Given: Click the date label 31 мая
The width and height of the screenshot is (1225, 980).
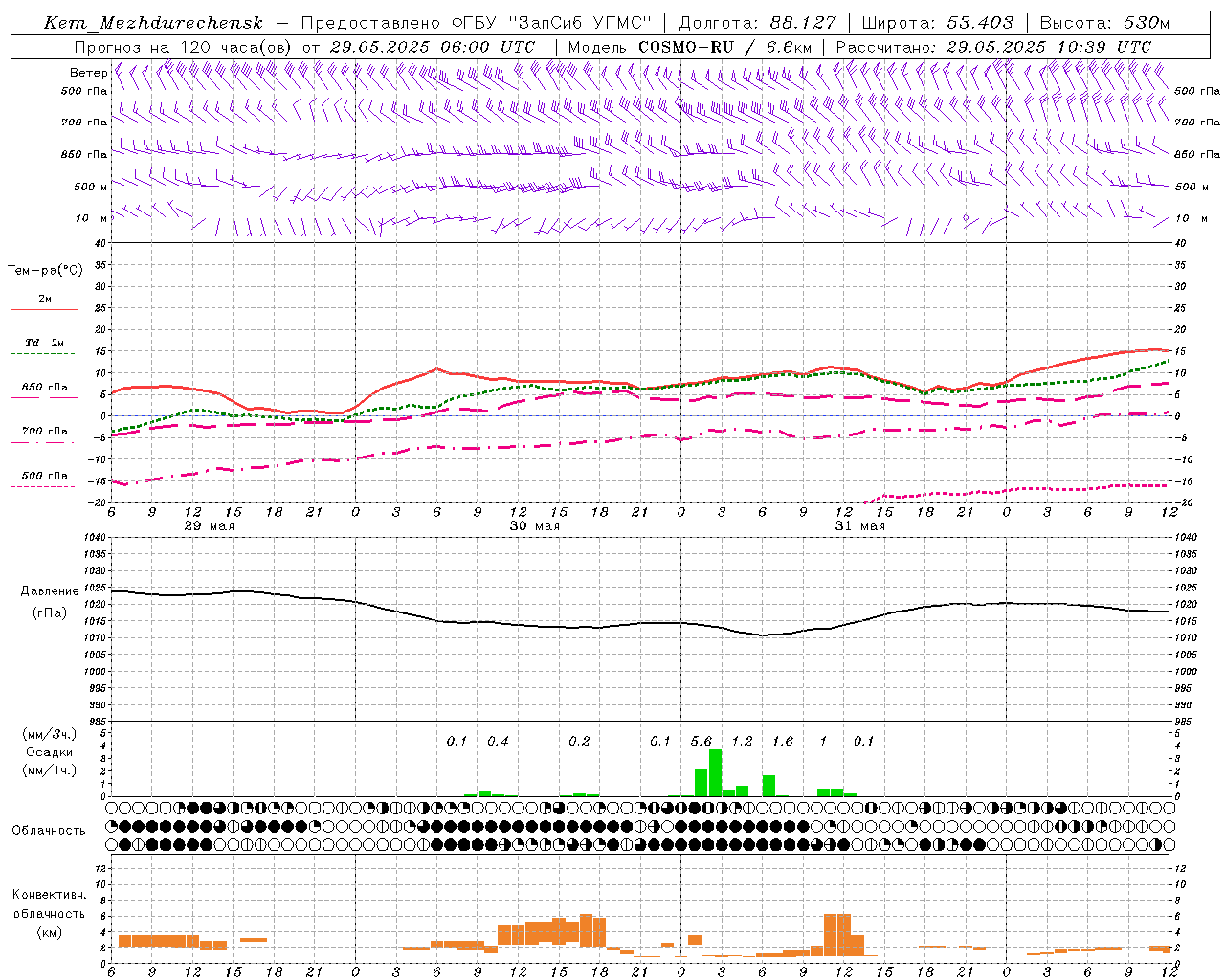Looking at the screenshot, I should click(x=859, y=525).
